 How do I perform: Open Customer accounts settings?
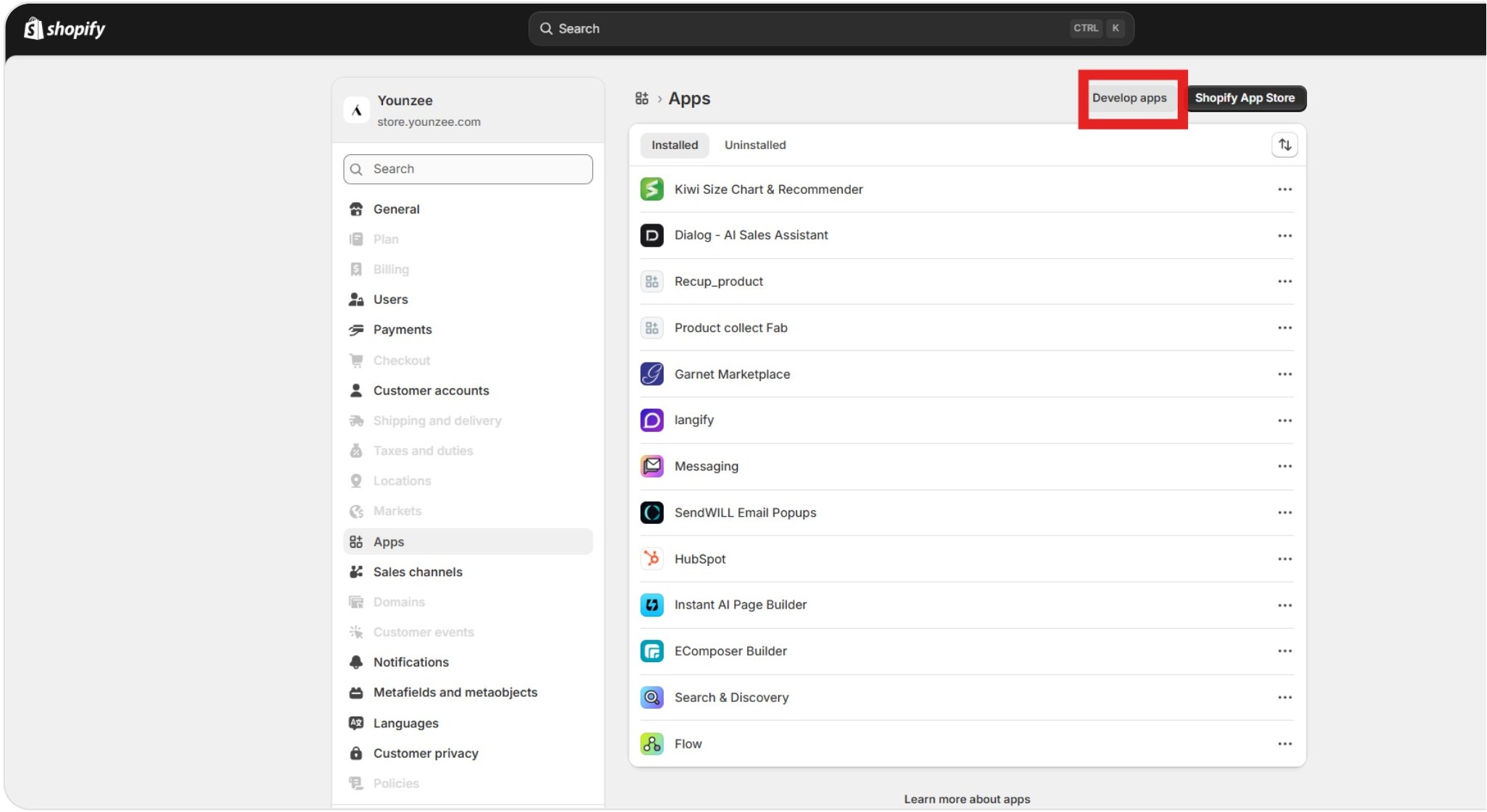[468, 390]
